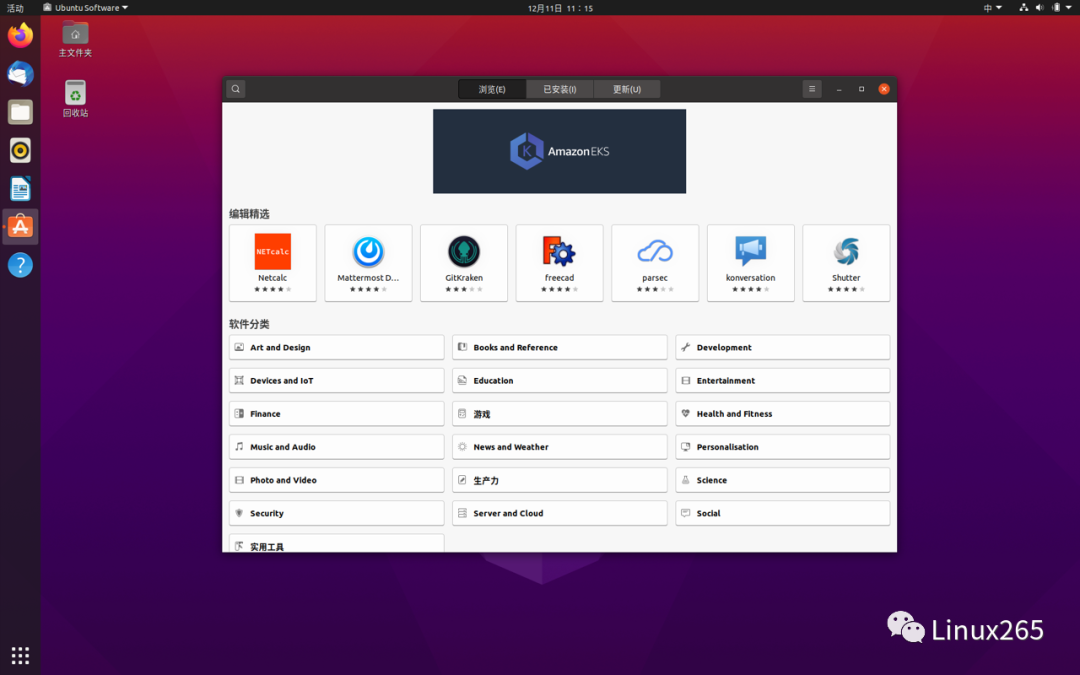Open the Social category
1080x675 pixels.
click(x=782, y=513)
